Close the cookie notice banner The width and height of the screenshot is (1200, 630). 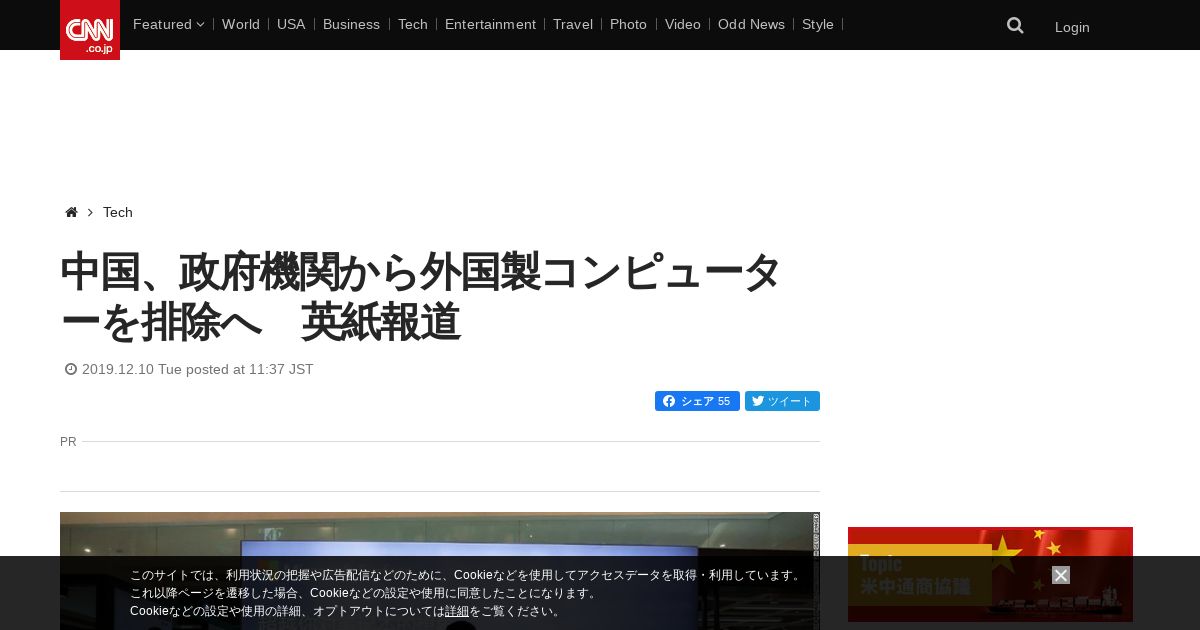[x=1061, y=575]
